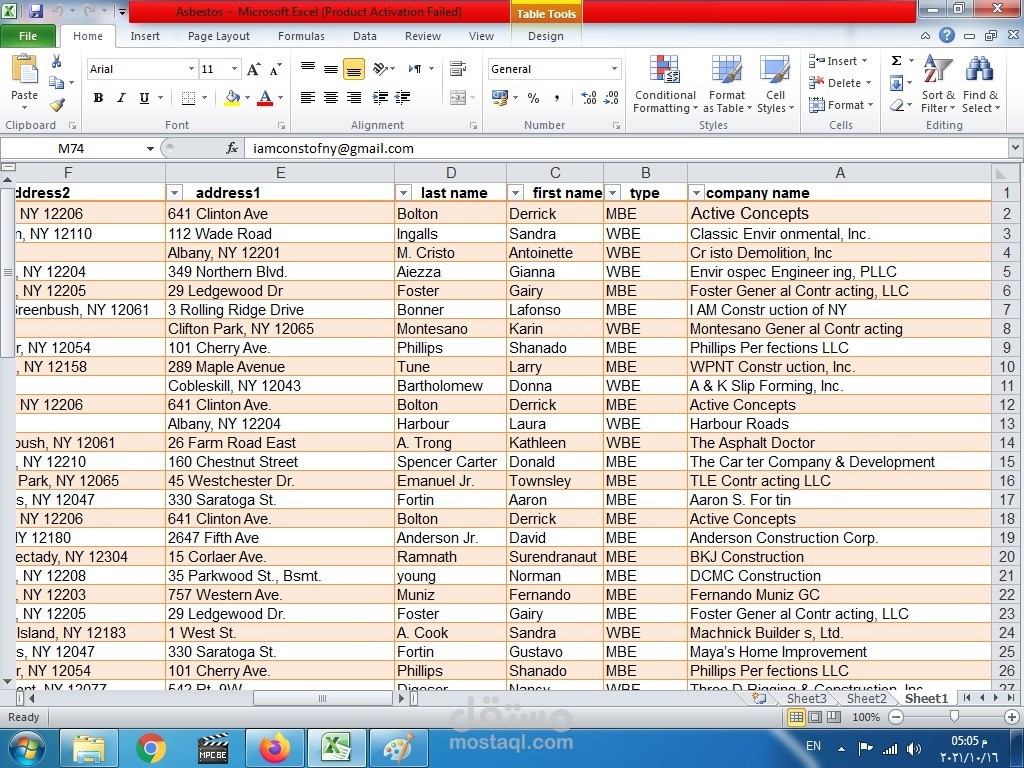Select column A header

[x=840, y=172]
